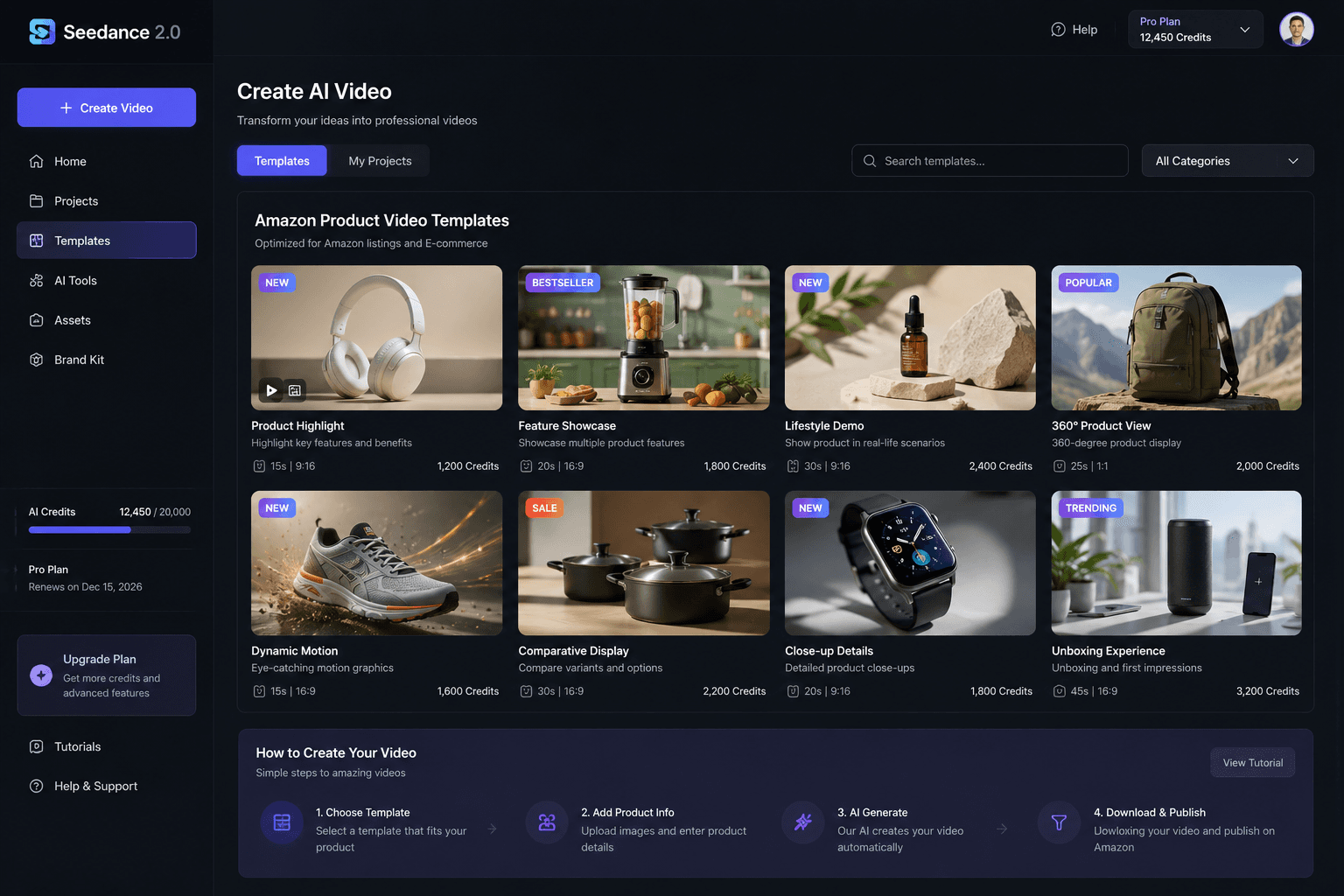
Task: Click the Search templates input field
Action: click(x=990, y=161)
